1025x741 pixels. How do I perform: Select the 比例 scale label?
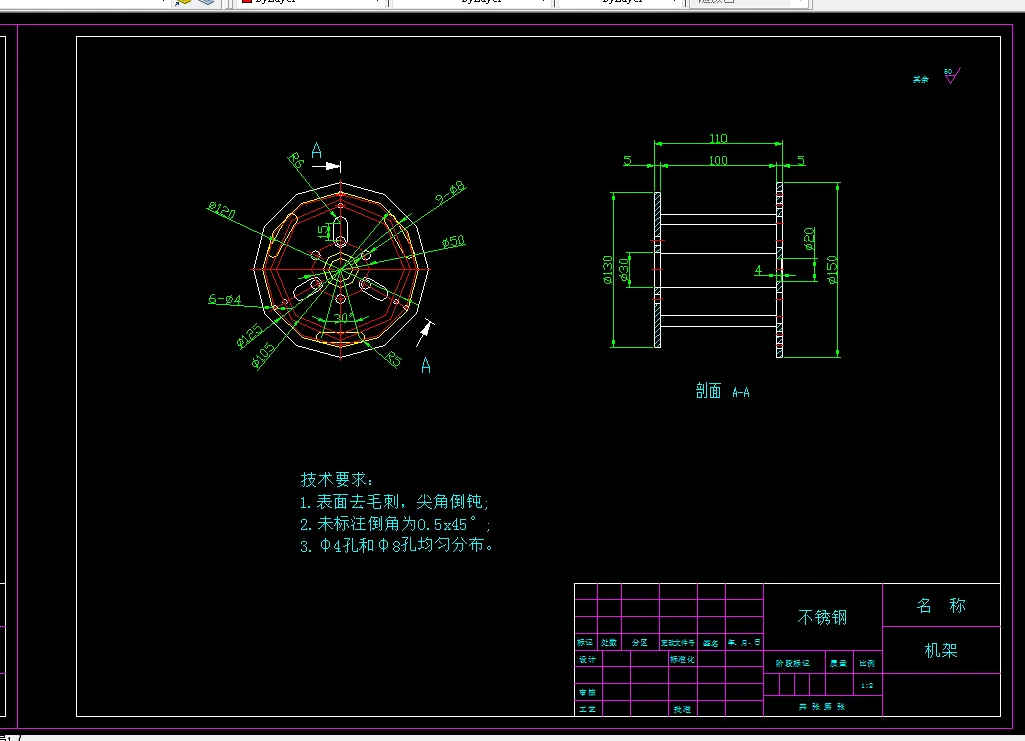(x=867, y=663)
